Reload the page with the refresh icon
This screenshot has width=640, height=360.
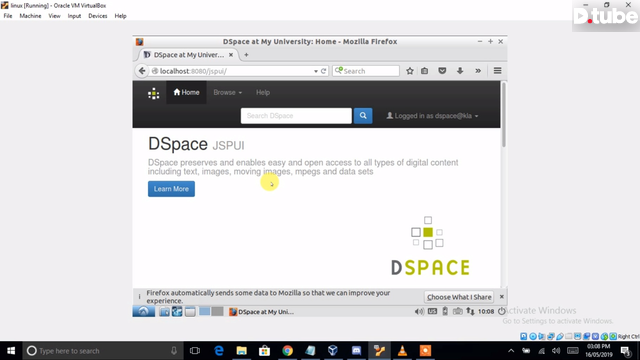[x=323, y=71]
